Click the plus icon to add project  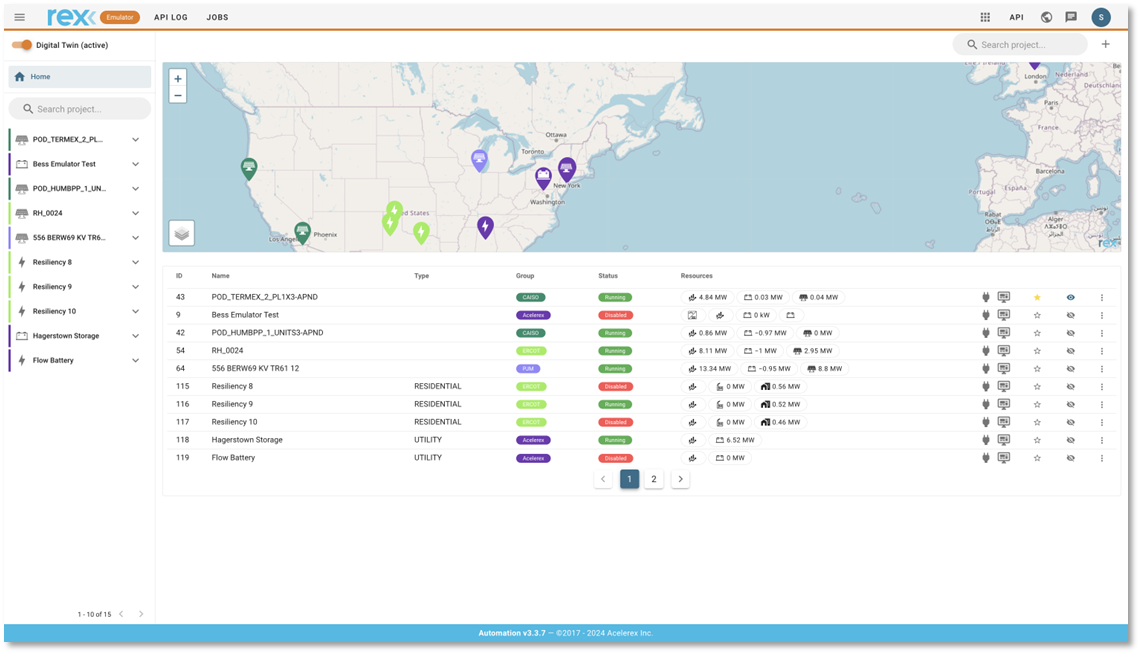pos(1105,44)
